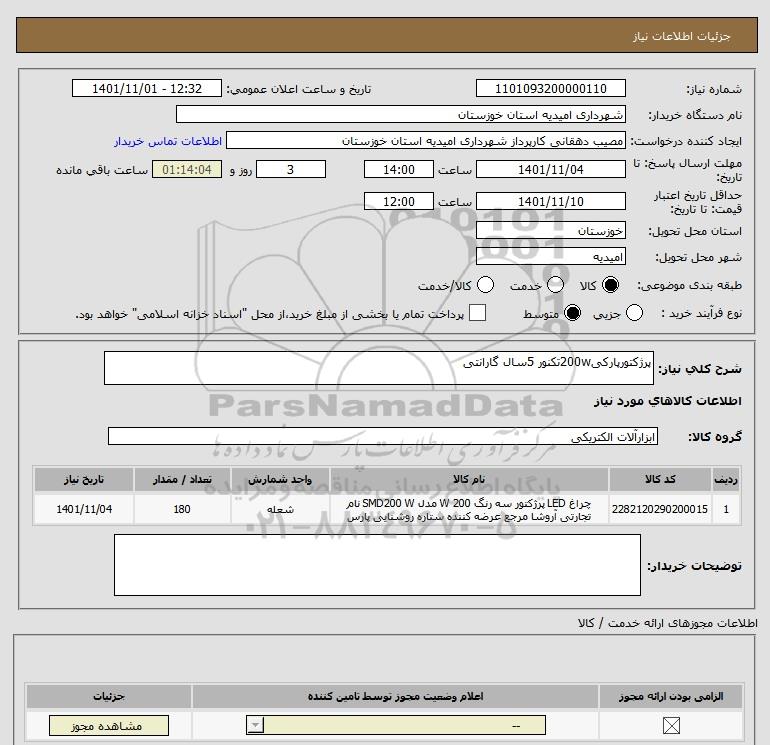Click the remaining days field showing 3
The width and height of the screenshot is (770, 745).
291,169
